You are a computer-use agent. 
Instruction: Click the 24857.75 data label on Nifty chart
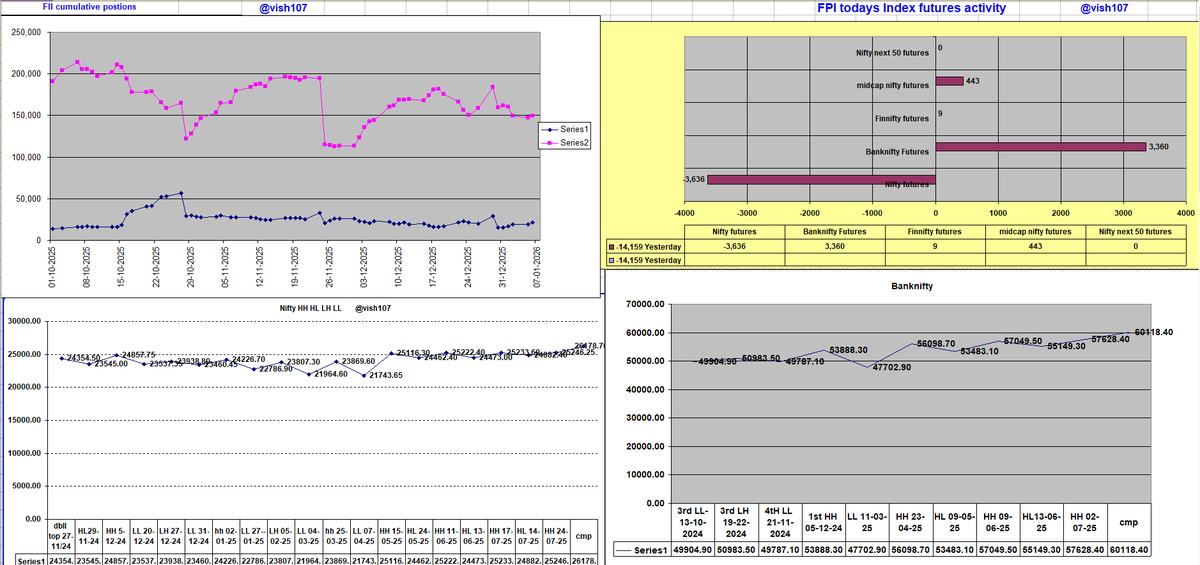[x=137, y=355]
